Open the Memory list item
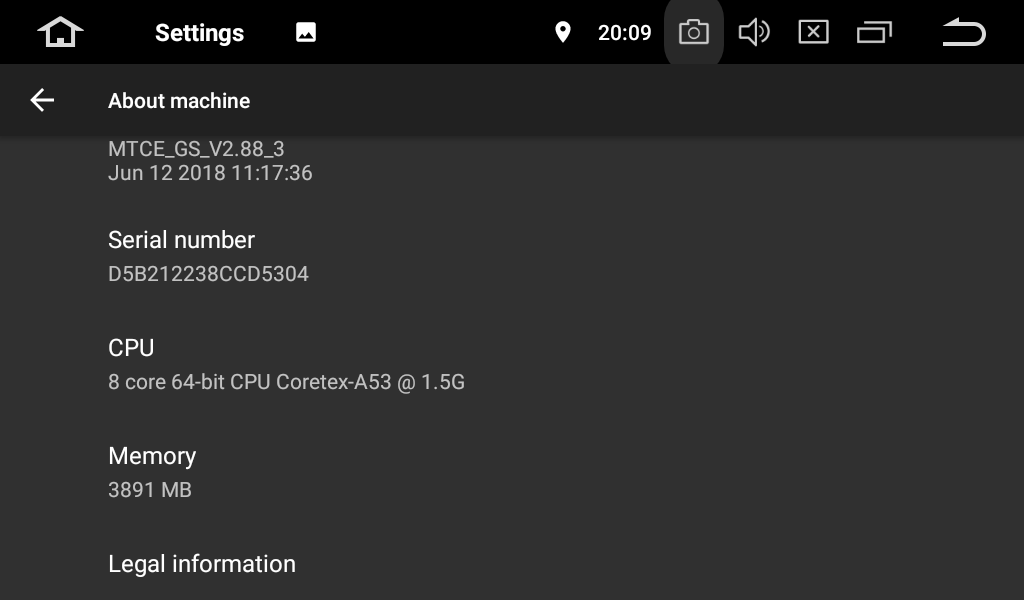Screen dimensions: 1024x600 coord(512,472)
